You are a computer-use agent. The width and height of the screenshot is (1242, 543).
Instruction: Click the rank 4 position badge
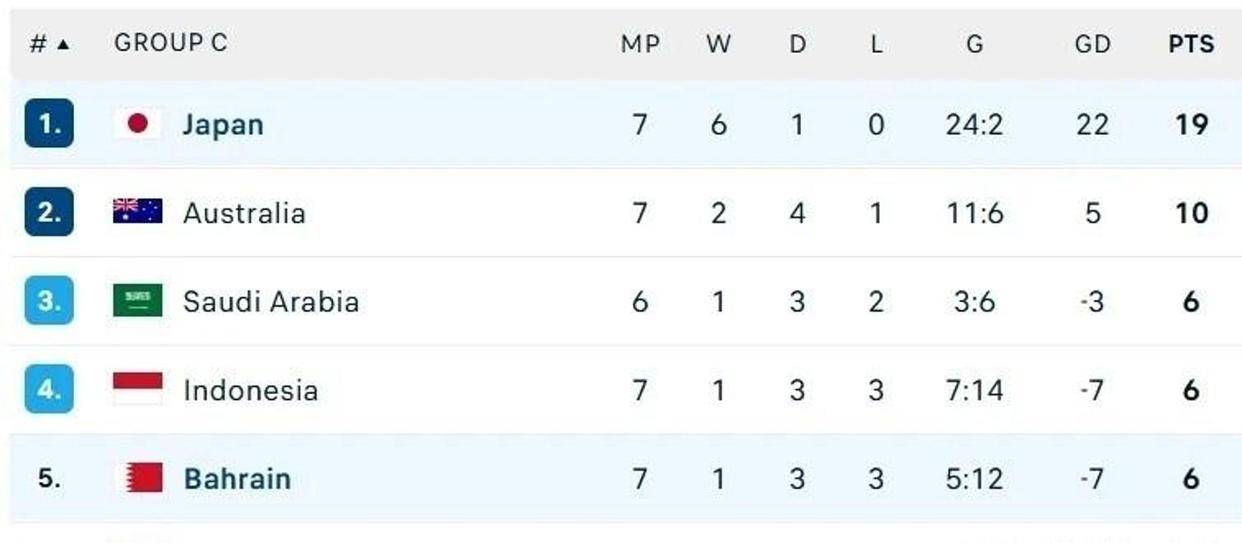tap(49, 389)
